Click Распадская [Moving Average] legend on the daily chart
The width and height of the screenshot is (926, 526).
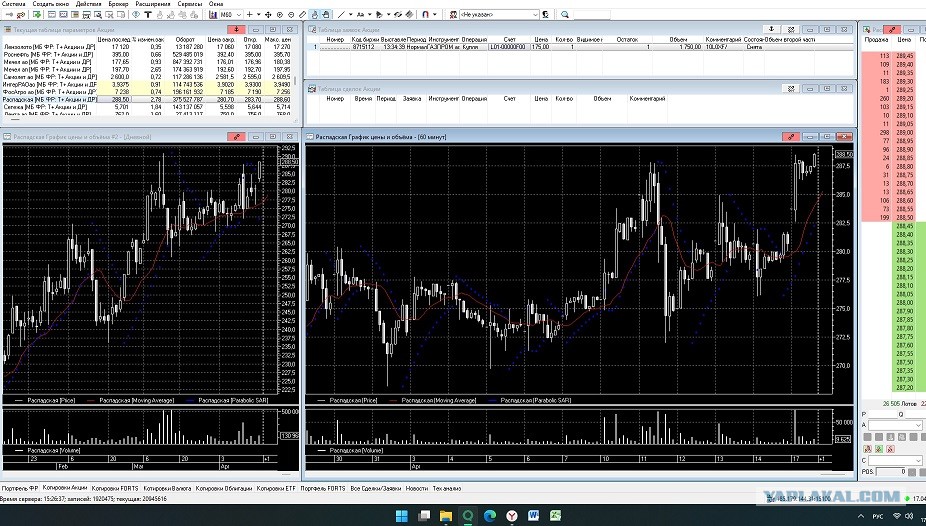click(x=136, y=400)
